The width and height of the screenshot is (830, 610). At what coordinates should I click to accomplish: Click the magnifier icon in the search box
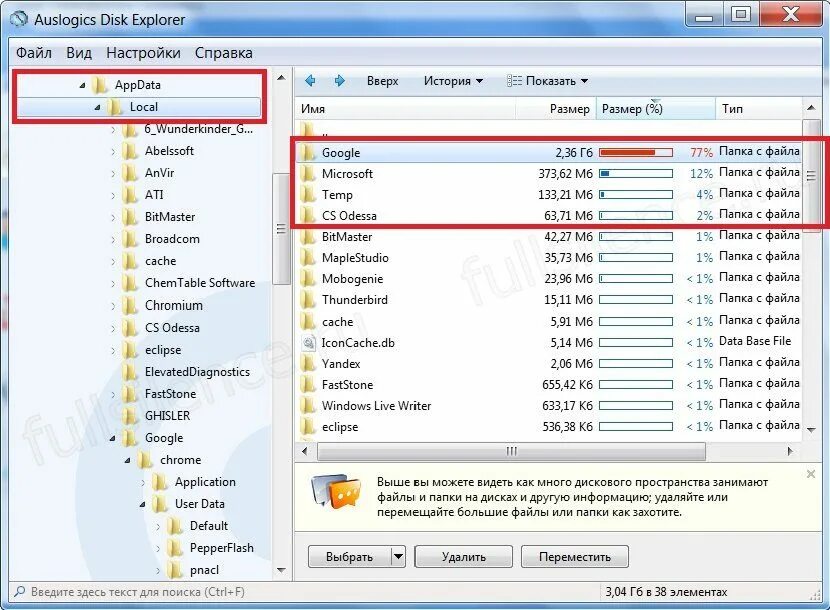click(x=20, y=591)
